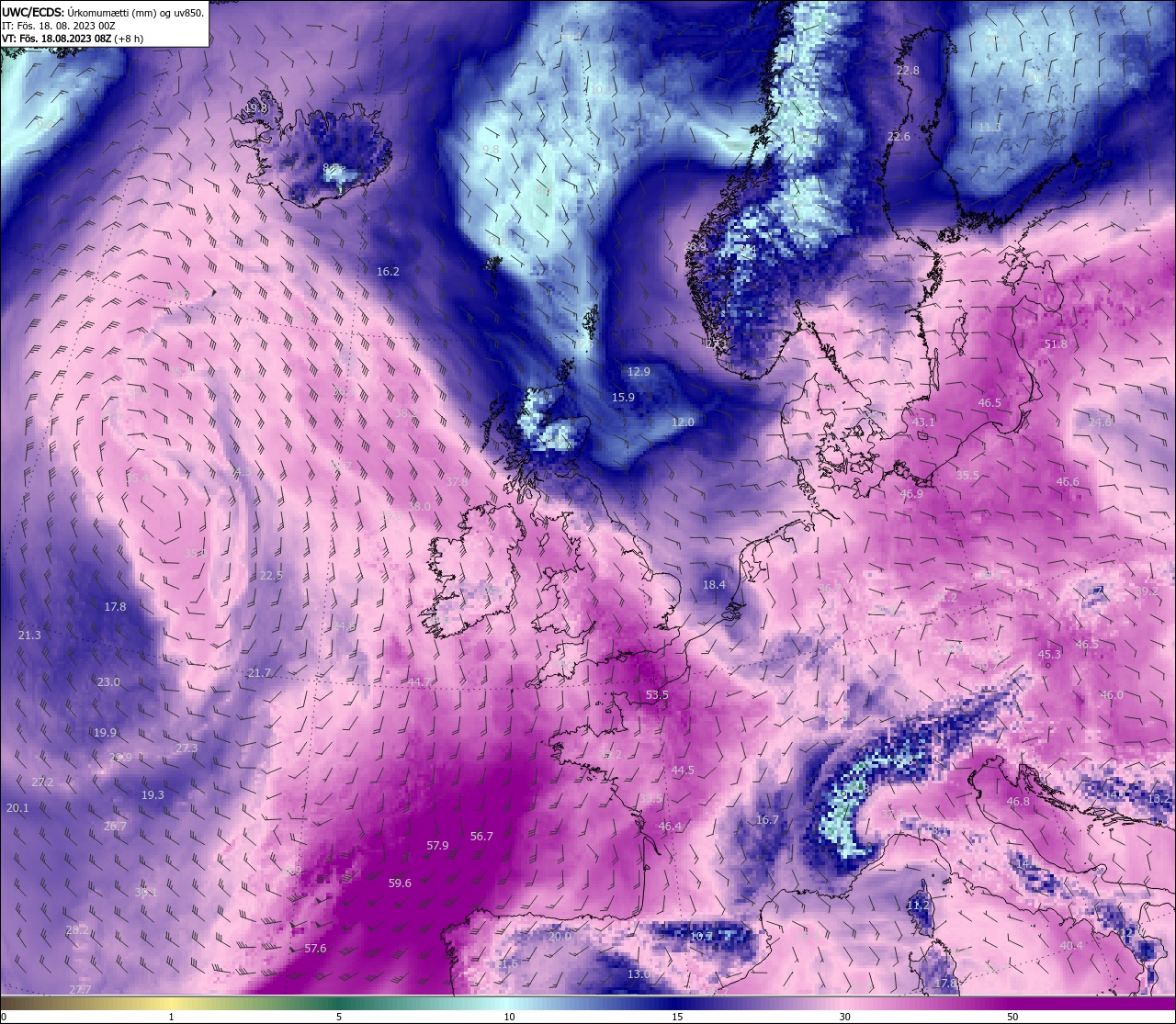The height and width of the screenshot is (1024, 1176).
Task: Click the 27.3 value label
Action: pyautogui.click(x=187, y=748)
